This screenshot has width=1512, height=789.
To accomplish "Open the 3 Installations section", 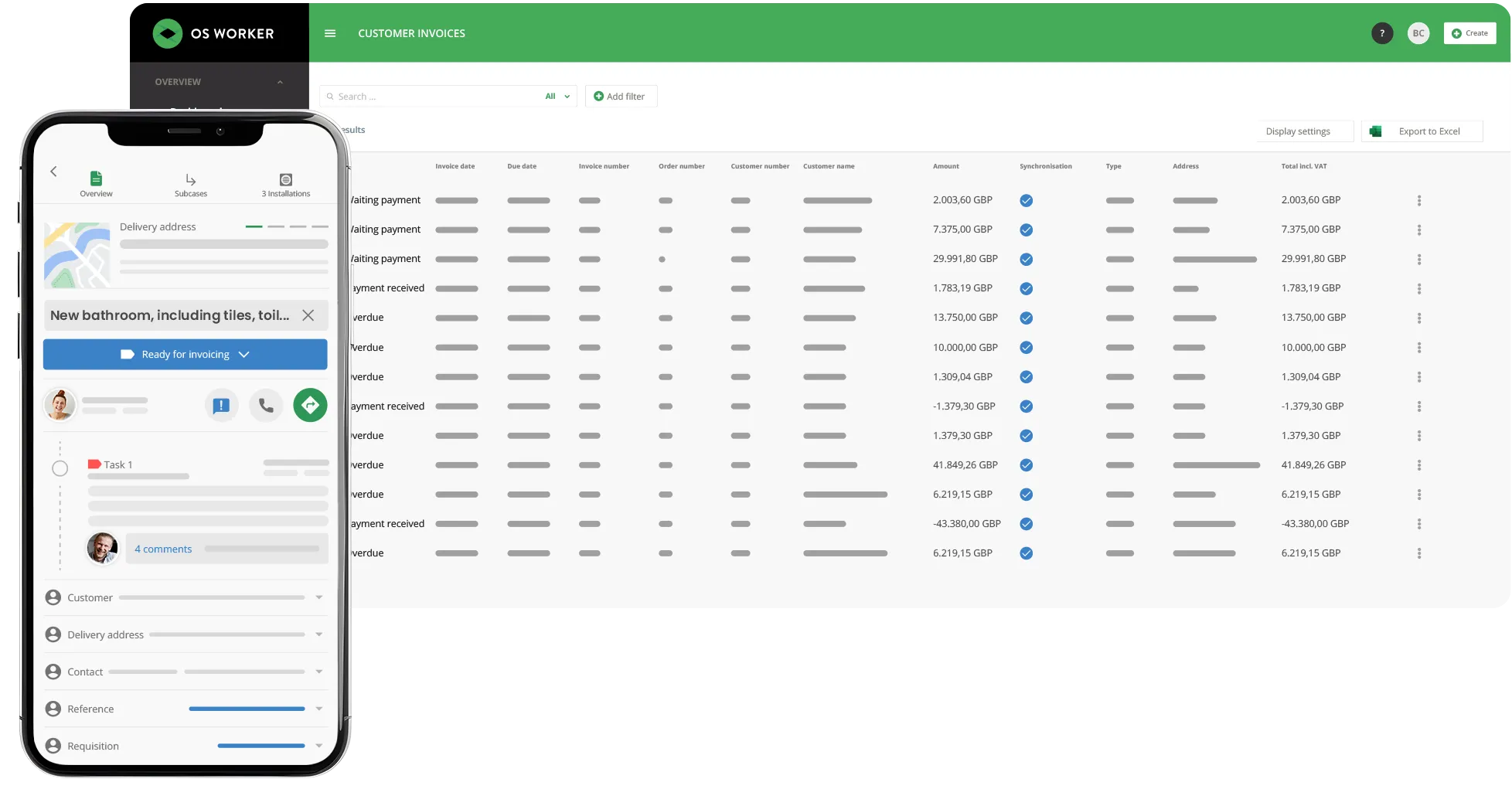I will pos(285,183).
